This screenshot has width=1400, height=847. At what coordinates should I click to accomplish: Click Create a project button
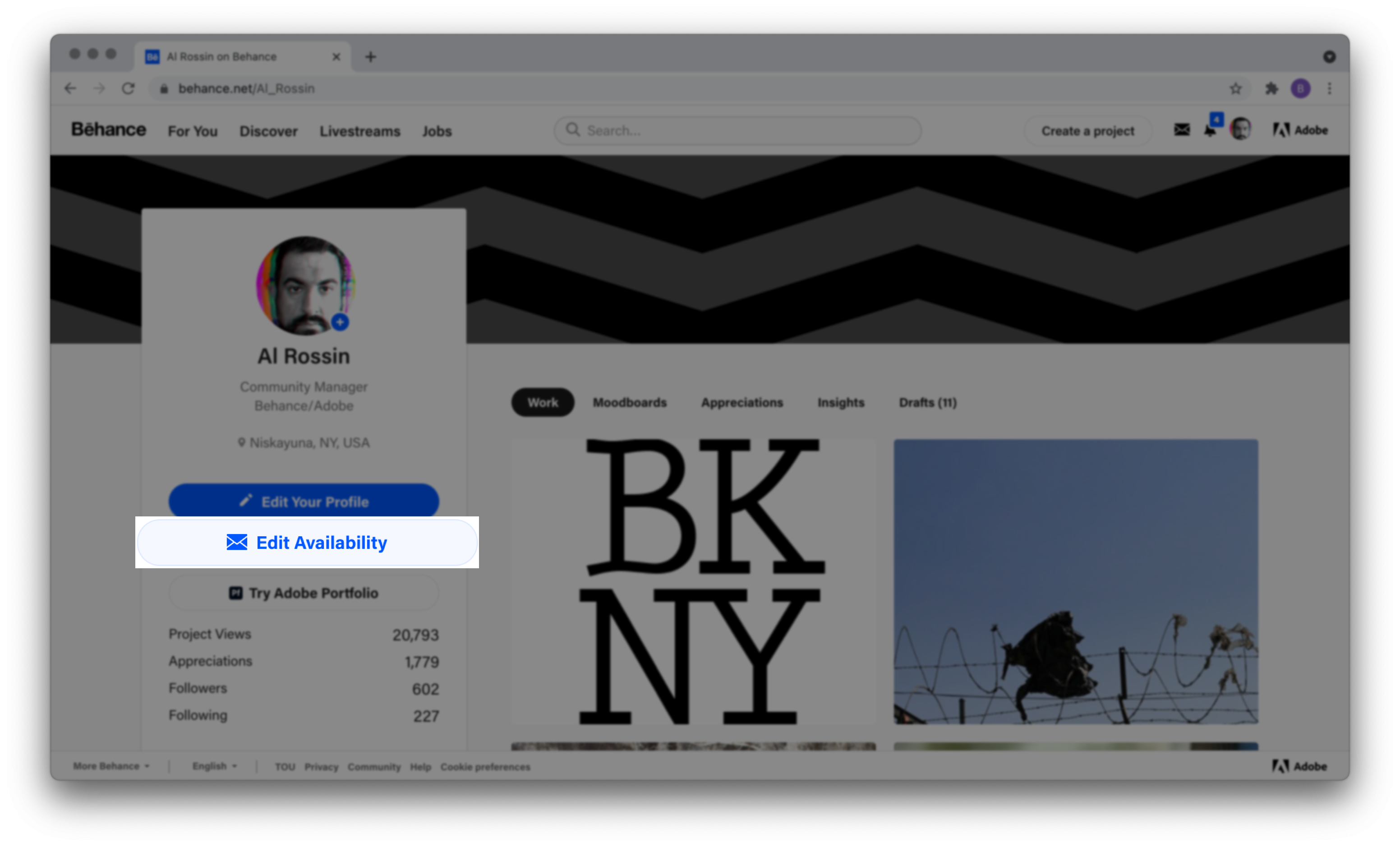point(1087,131)
